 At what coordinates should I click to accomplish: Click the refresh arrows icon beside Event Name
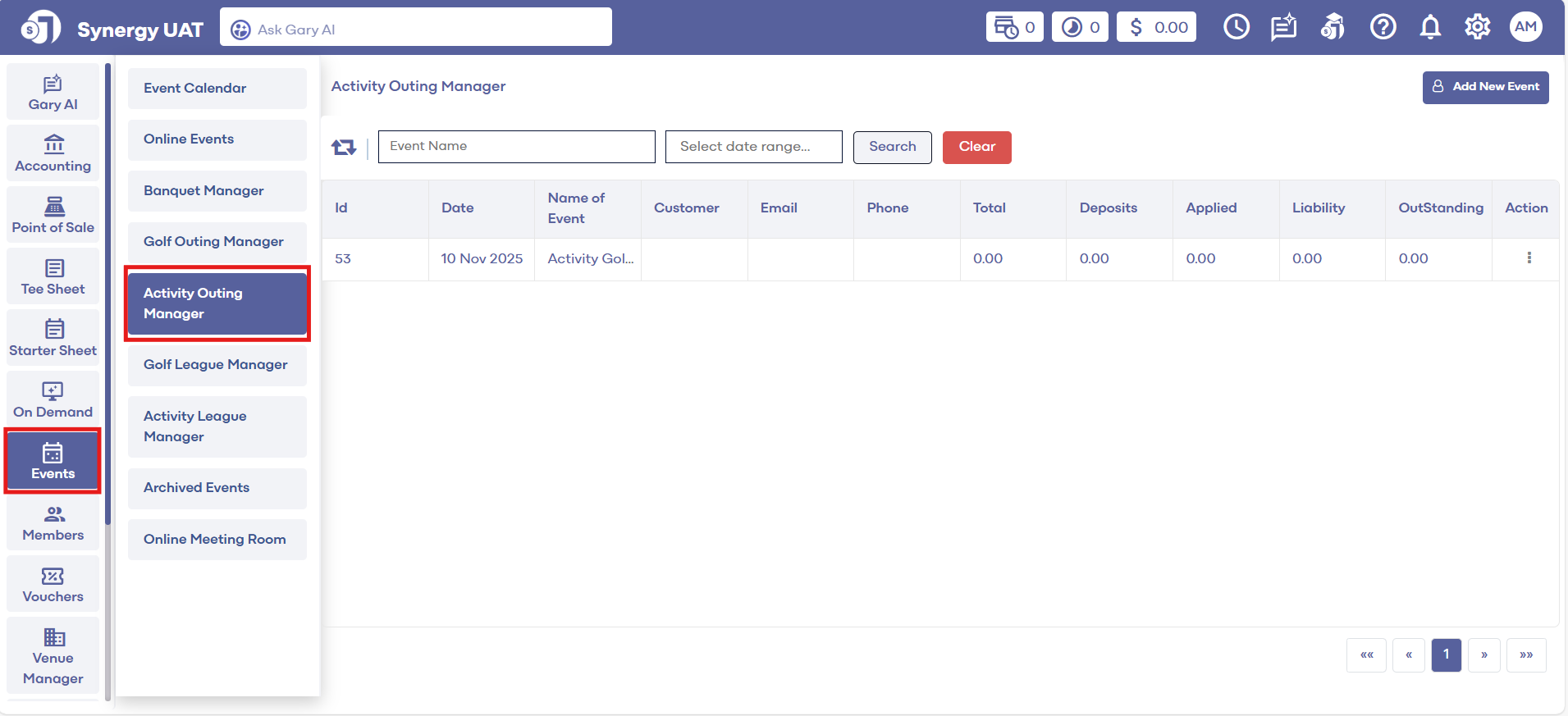(x=344, y=148)
